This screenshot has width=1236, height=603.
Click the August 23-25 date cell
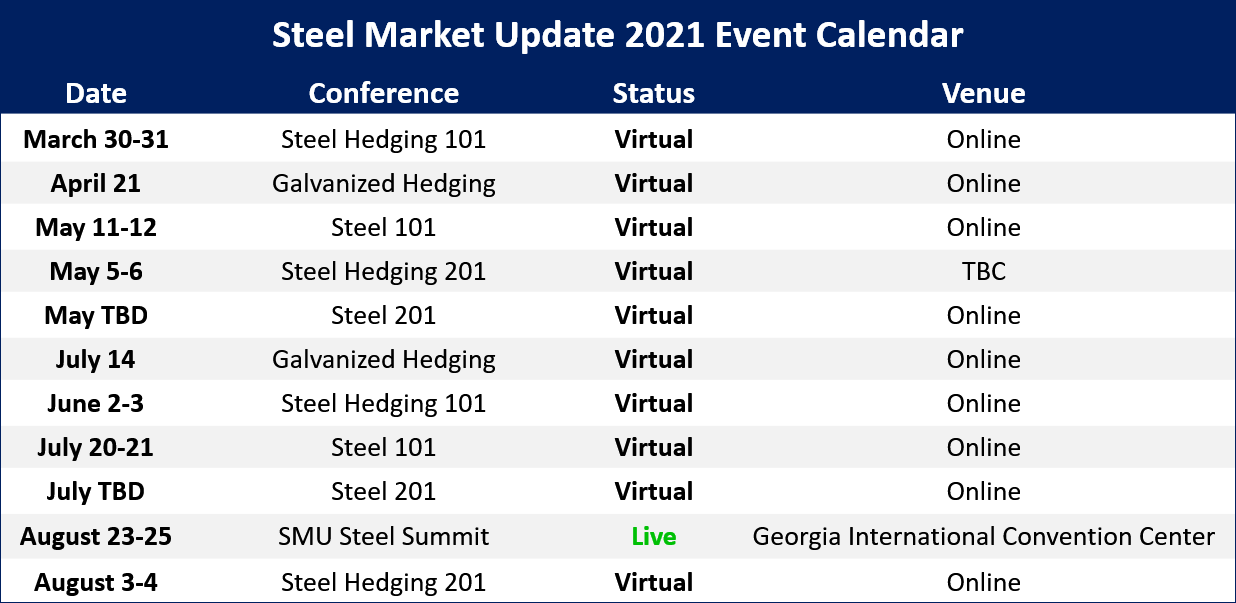coord(96,536)
